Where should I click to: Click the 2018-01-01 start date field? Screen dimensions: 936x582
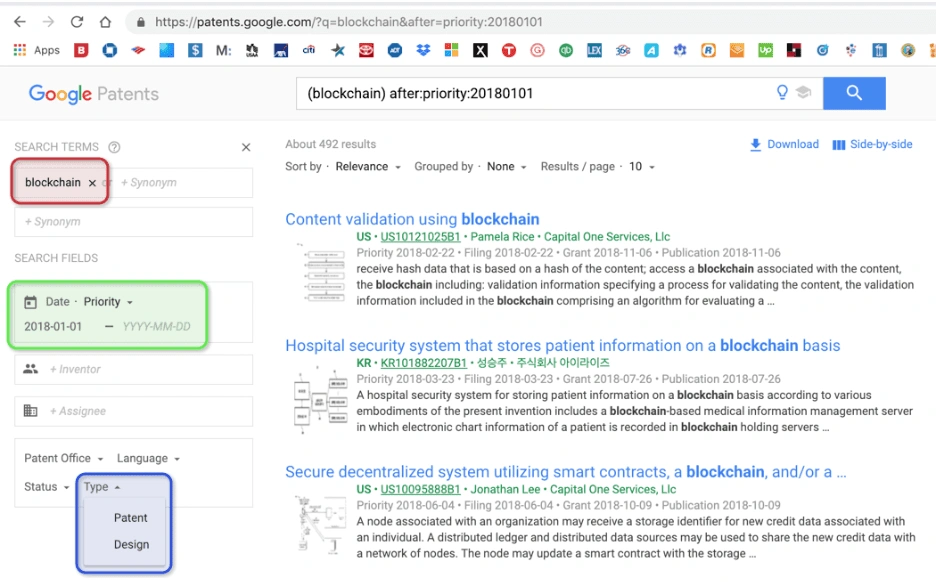pos(53,327)
